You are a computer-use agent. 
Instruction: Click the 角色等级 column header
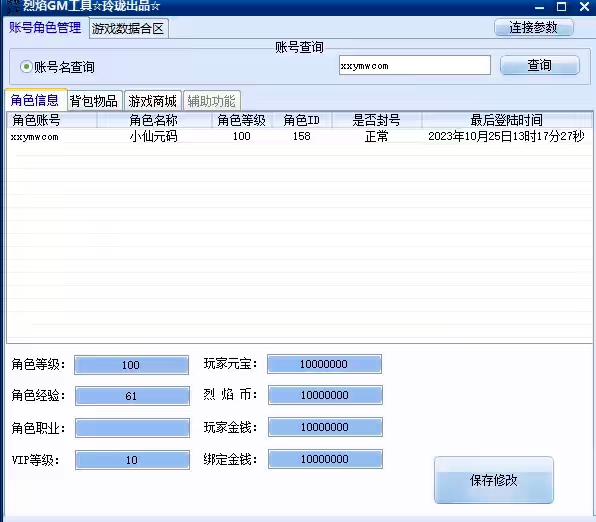pos(241,120)
